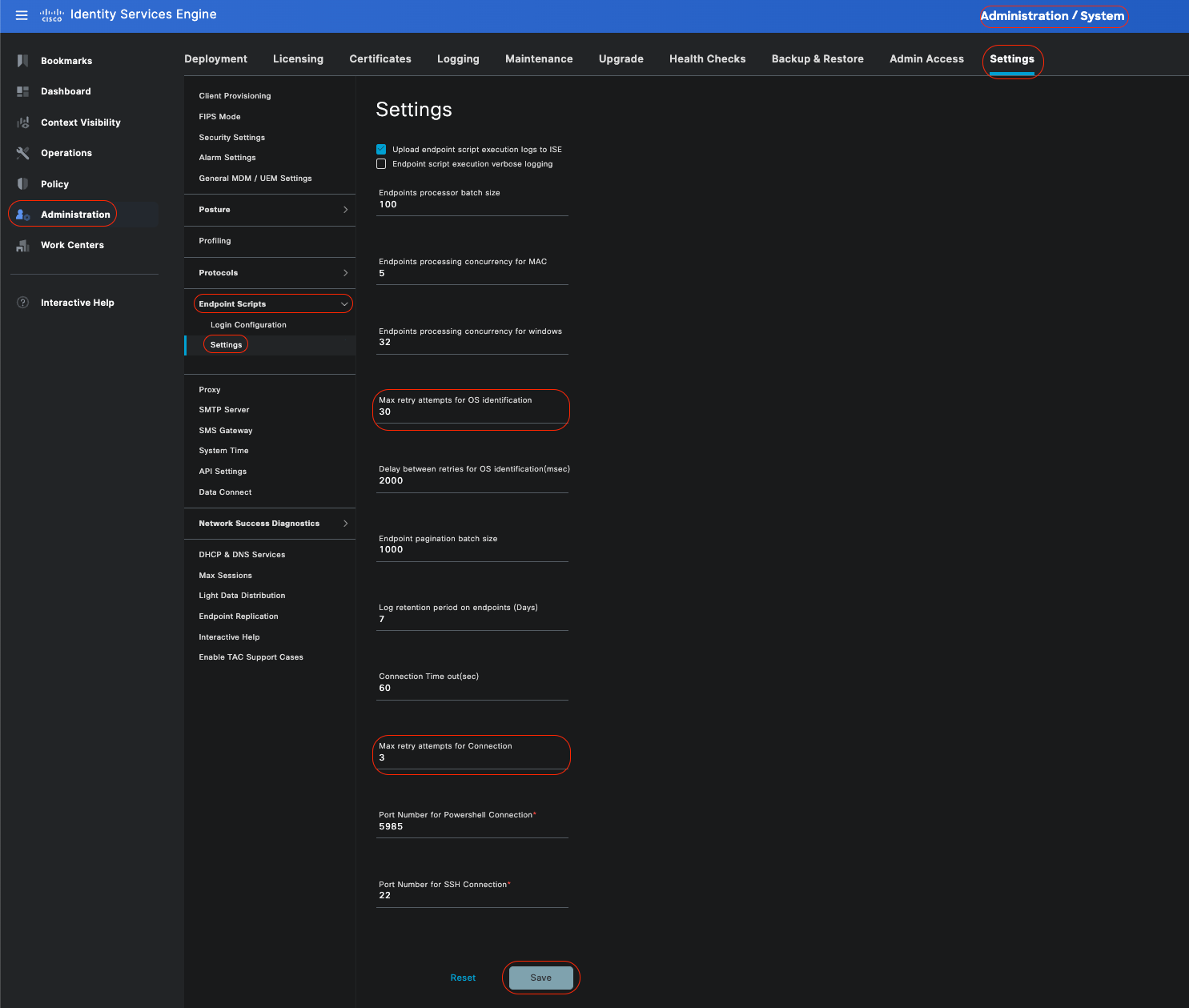Open the Licensing tab

click(x=298, y=59)
